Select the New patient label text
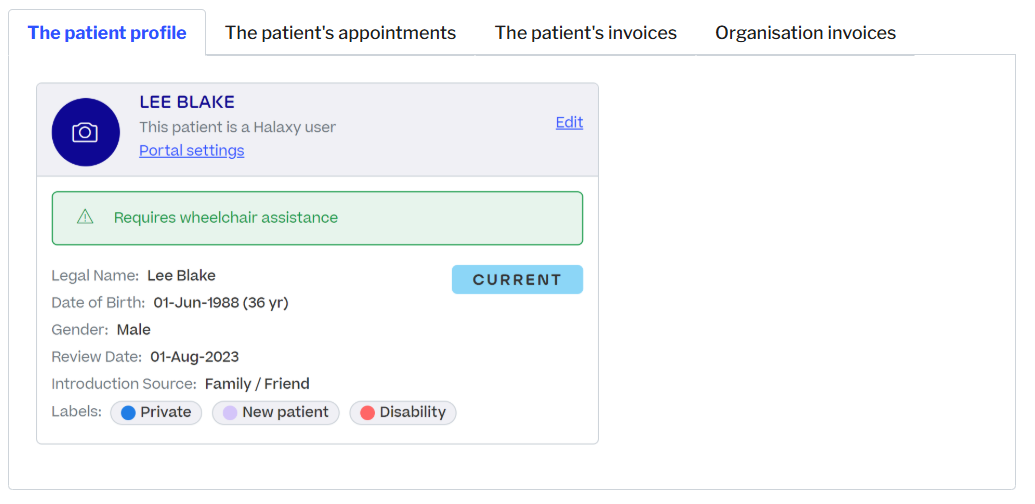The height and width of the screenshot is (504, 1035). coord(285,412)
